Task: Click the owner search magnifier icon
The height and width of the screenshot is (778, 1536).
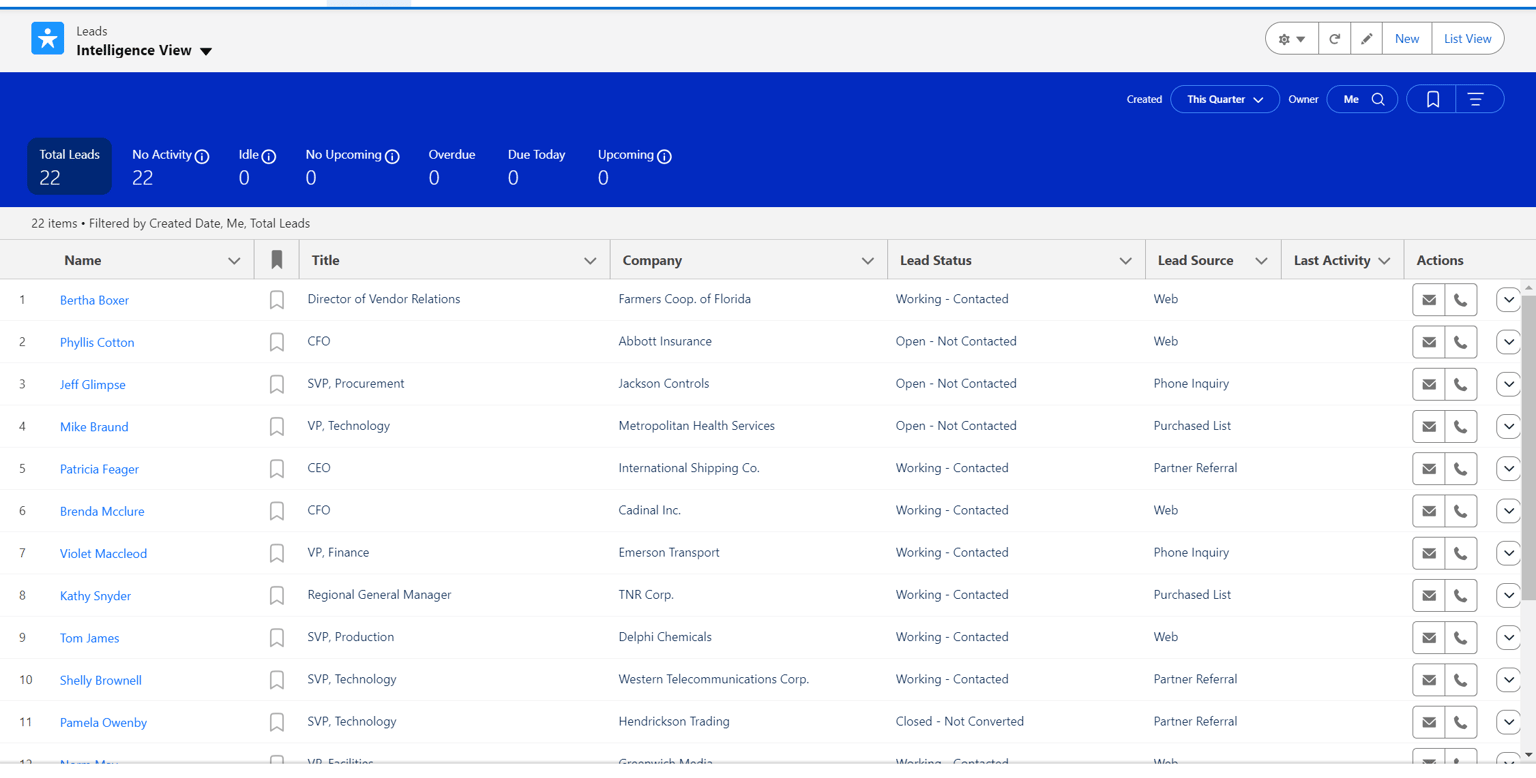Action: click(1378, 99)
